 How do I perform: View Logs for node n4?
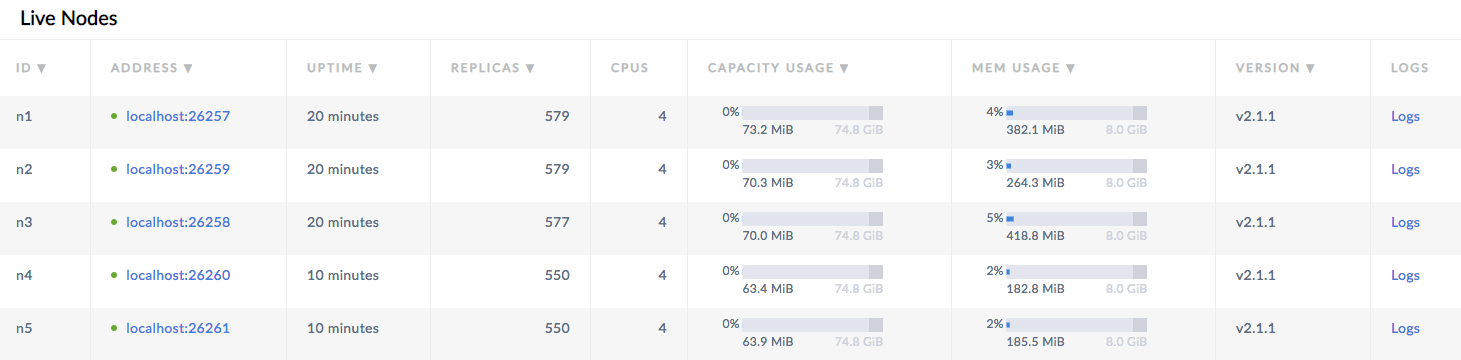click(x=1405, y=275)
